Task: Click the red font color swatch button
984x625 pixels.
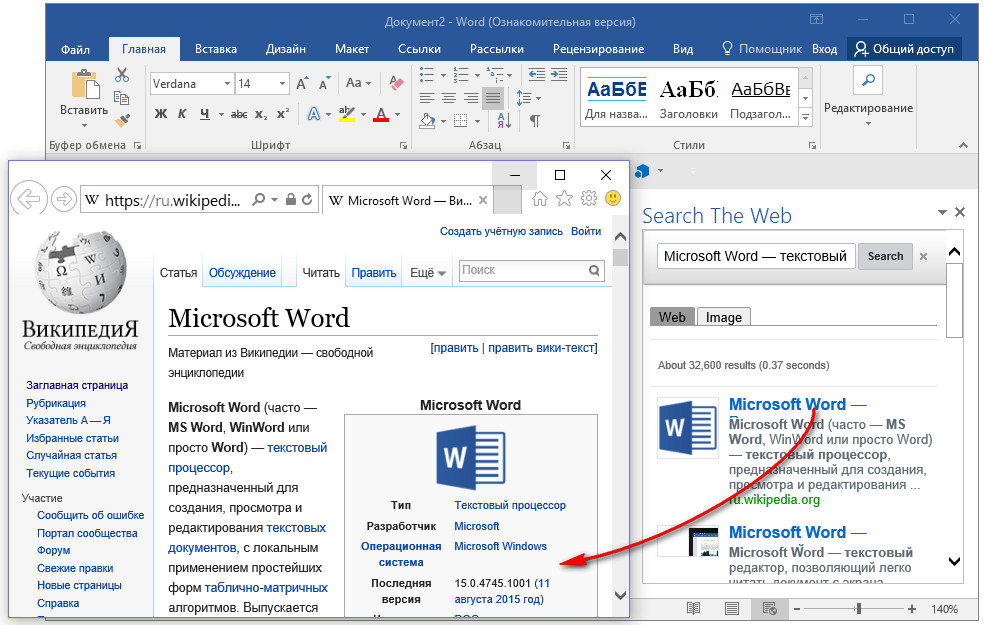Action: [x=380, y=114]
